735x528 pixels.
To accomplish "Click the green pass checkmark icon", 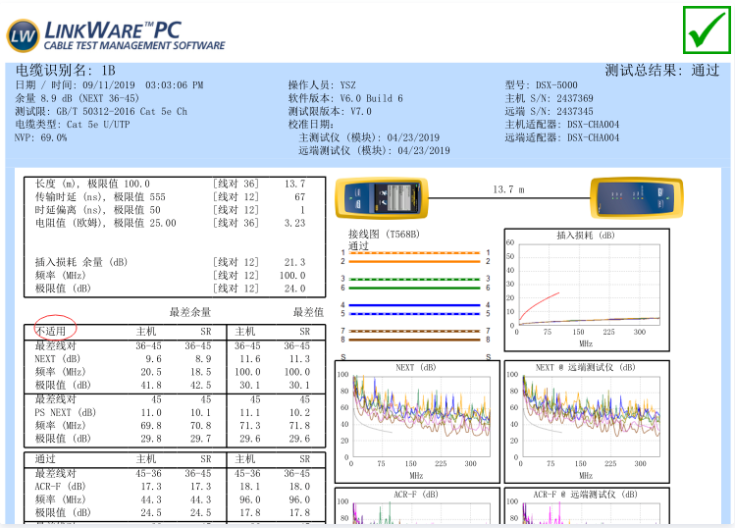I will (709, 30).
